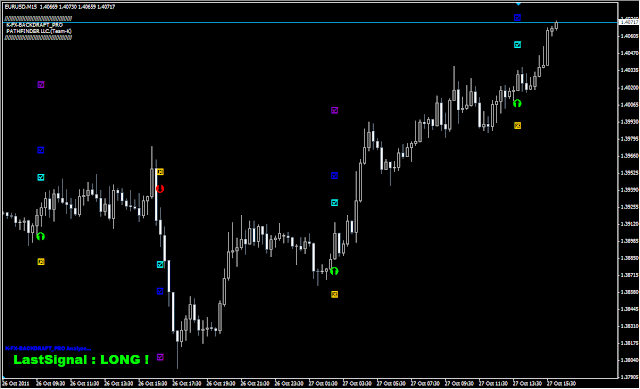
Task: Click the 1.40605 price axis label
Action: click(x=629, y=36)
